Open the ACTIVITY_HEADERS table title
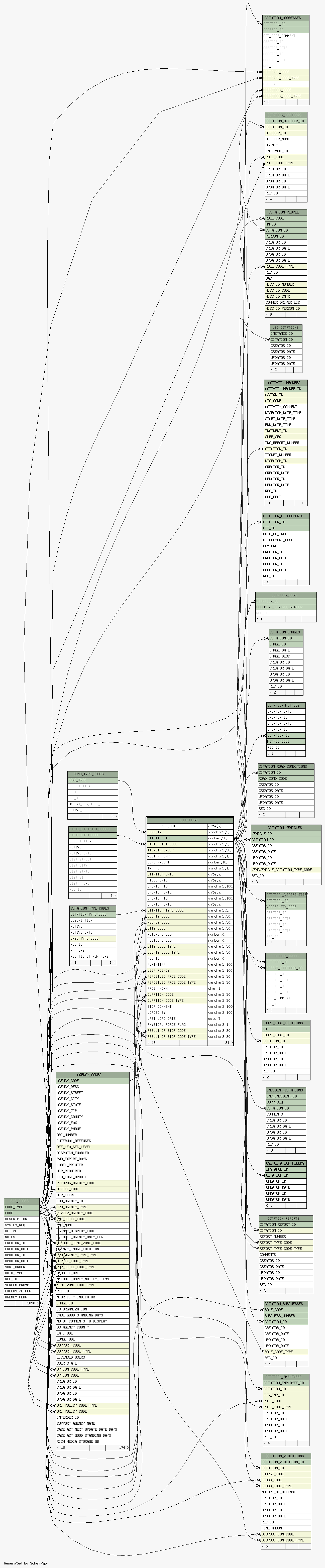The width and height of the screenshot is (325, 1568). click(x=285, y=383)
